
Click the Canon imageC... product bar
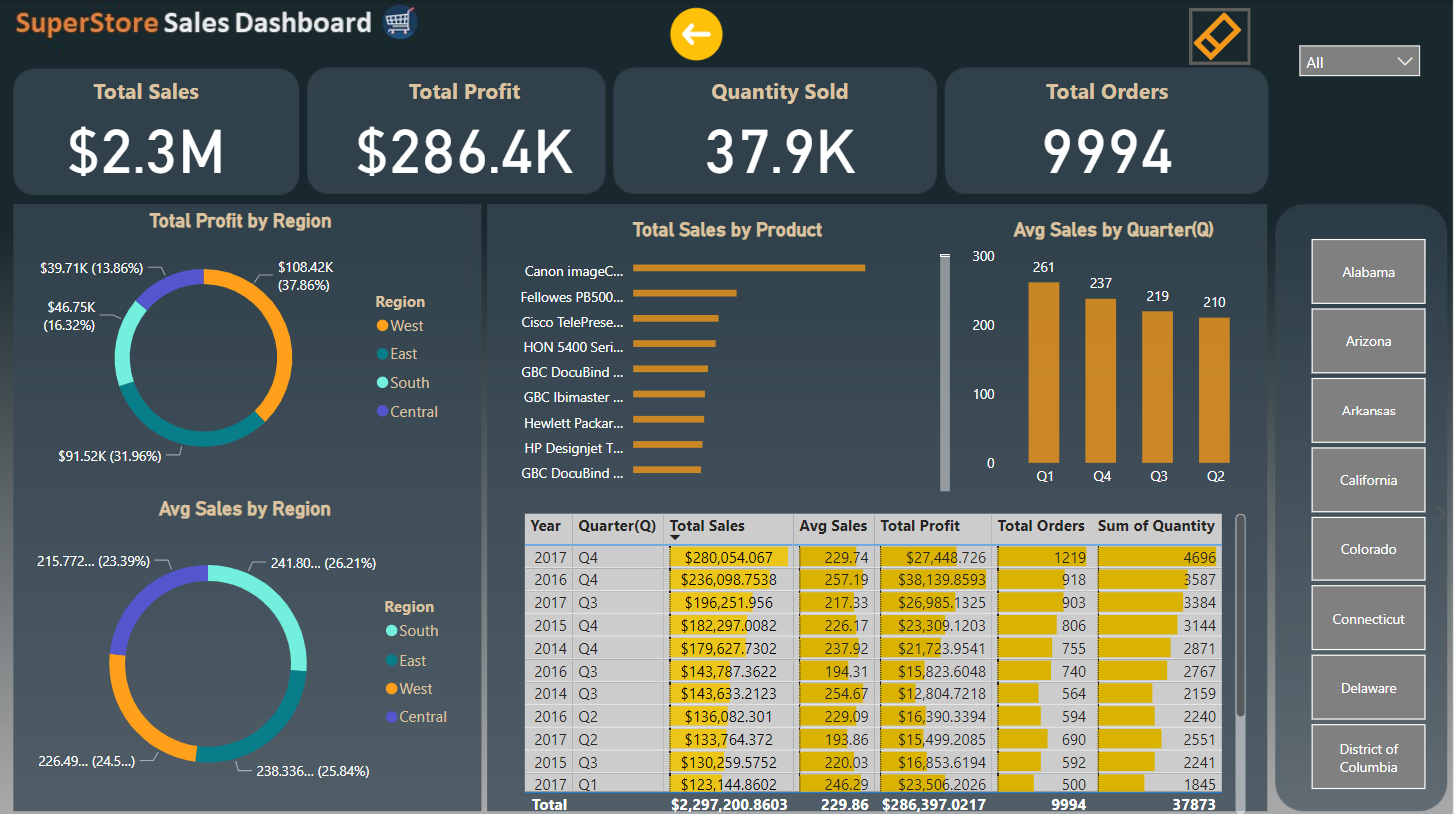point(749,268)
